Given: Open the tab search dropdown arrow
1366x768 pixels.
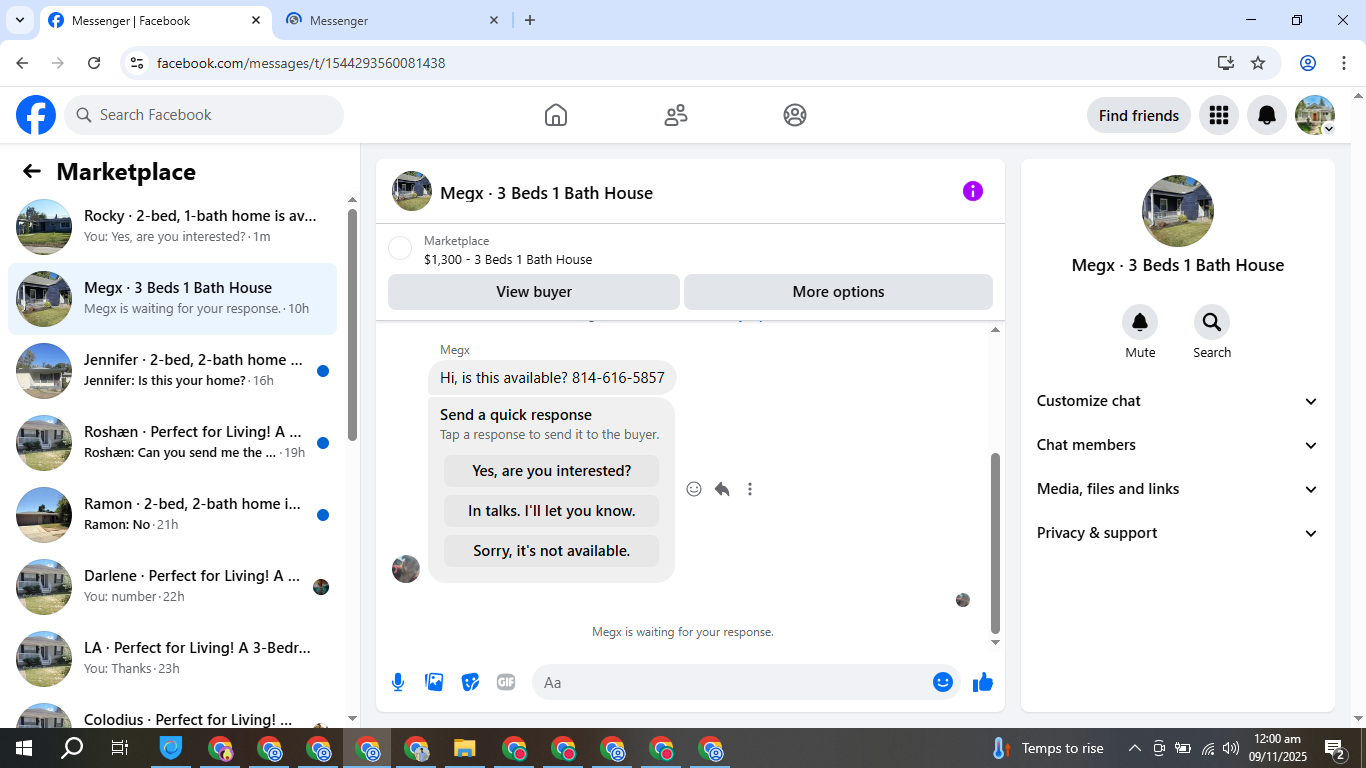Looking at the screenshot, I should (20, 20).
